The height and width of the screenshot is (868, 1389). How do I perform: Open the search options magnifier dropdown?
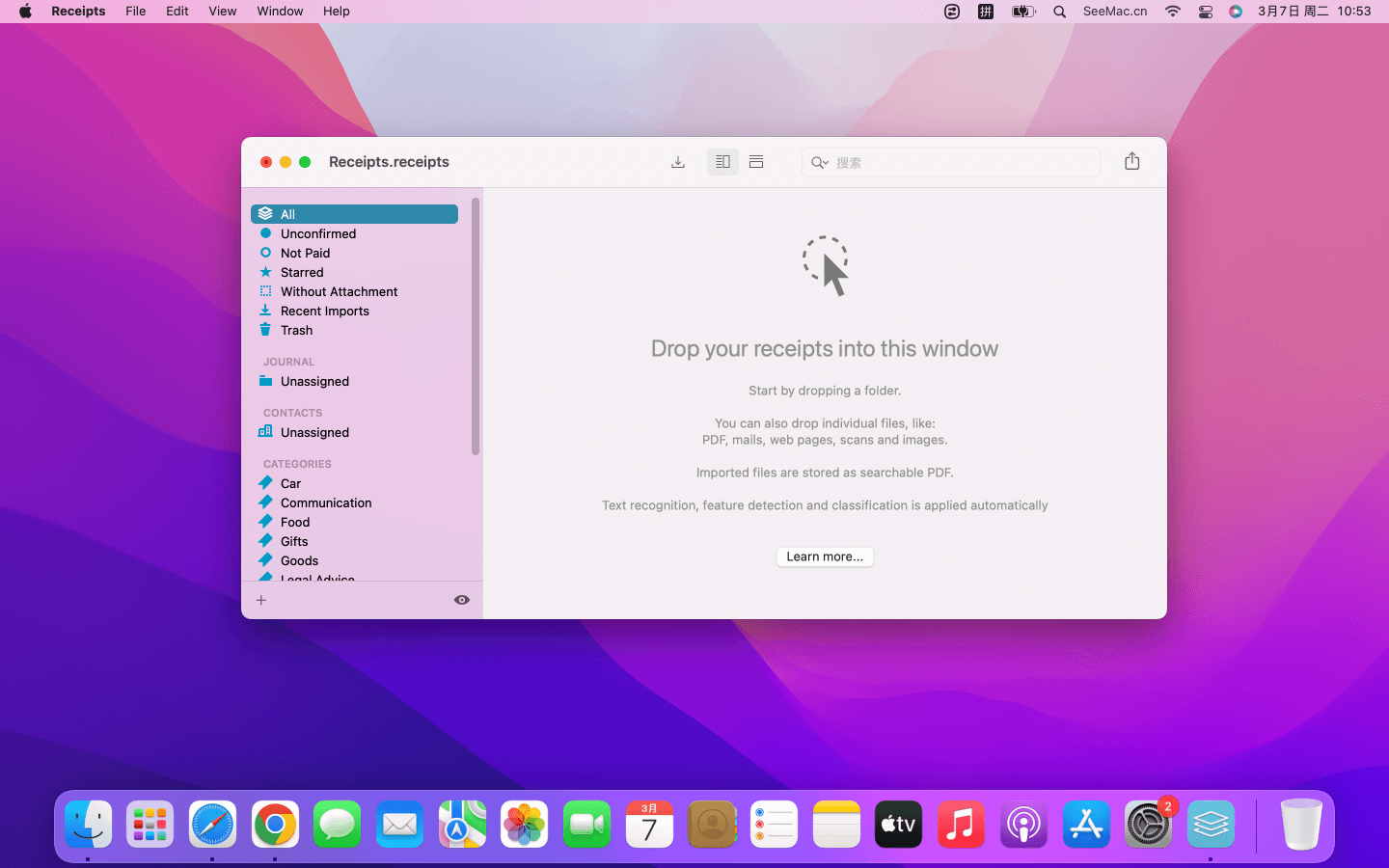tap(820, 163)
